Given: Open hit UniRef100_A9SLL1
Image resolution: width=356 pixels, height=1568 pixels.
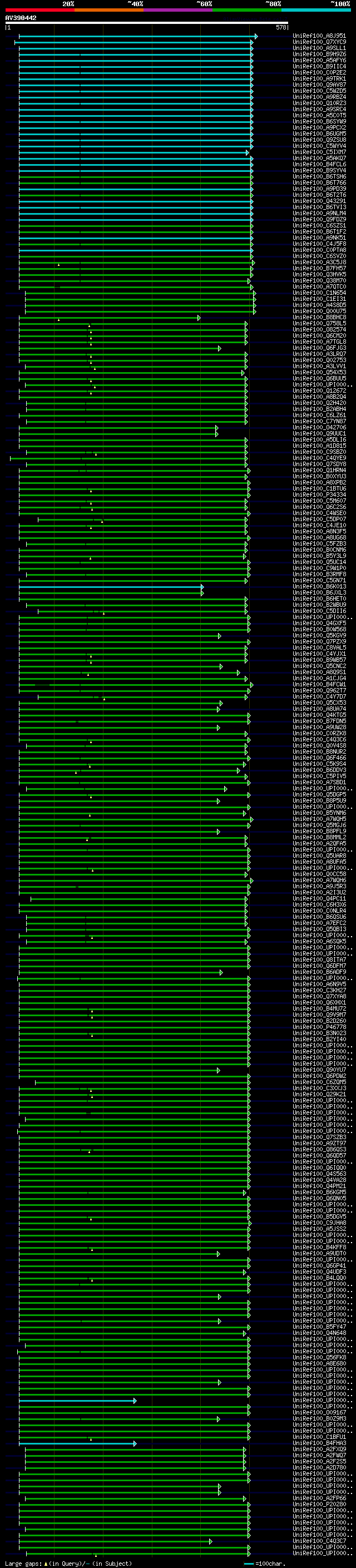Looking at the screenshot, I should pos(319,48).
